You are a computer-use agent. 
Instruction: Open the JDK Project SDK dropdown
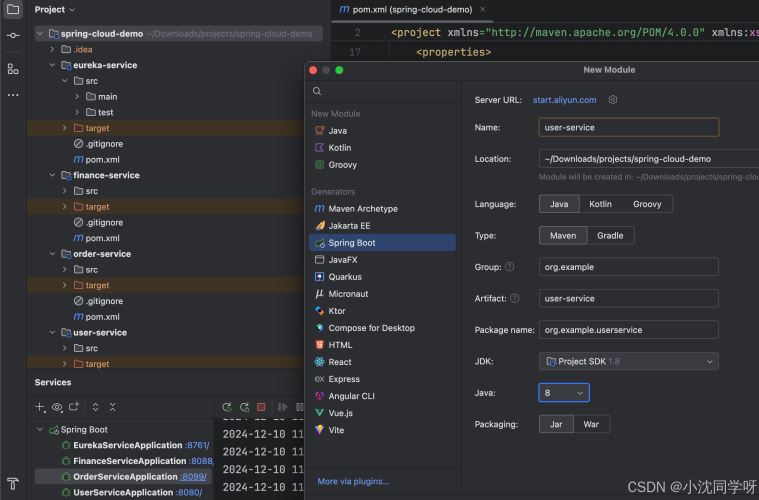(628, 362)
